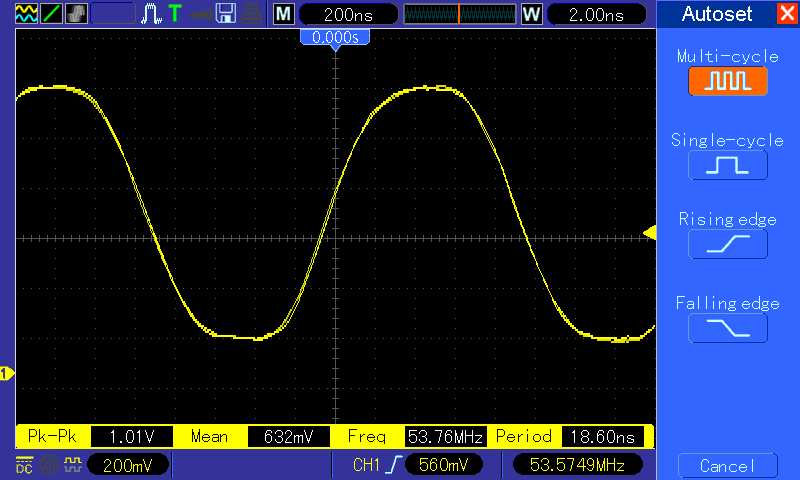Click the yellow trigger level arrow
The image size is (800, 480).
(x=649, y=233)
